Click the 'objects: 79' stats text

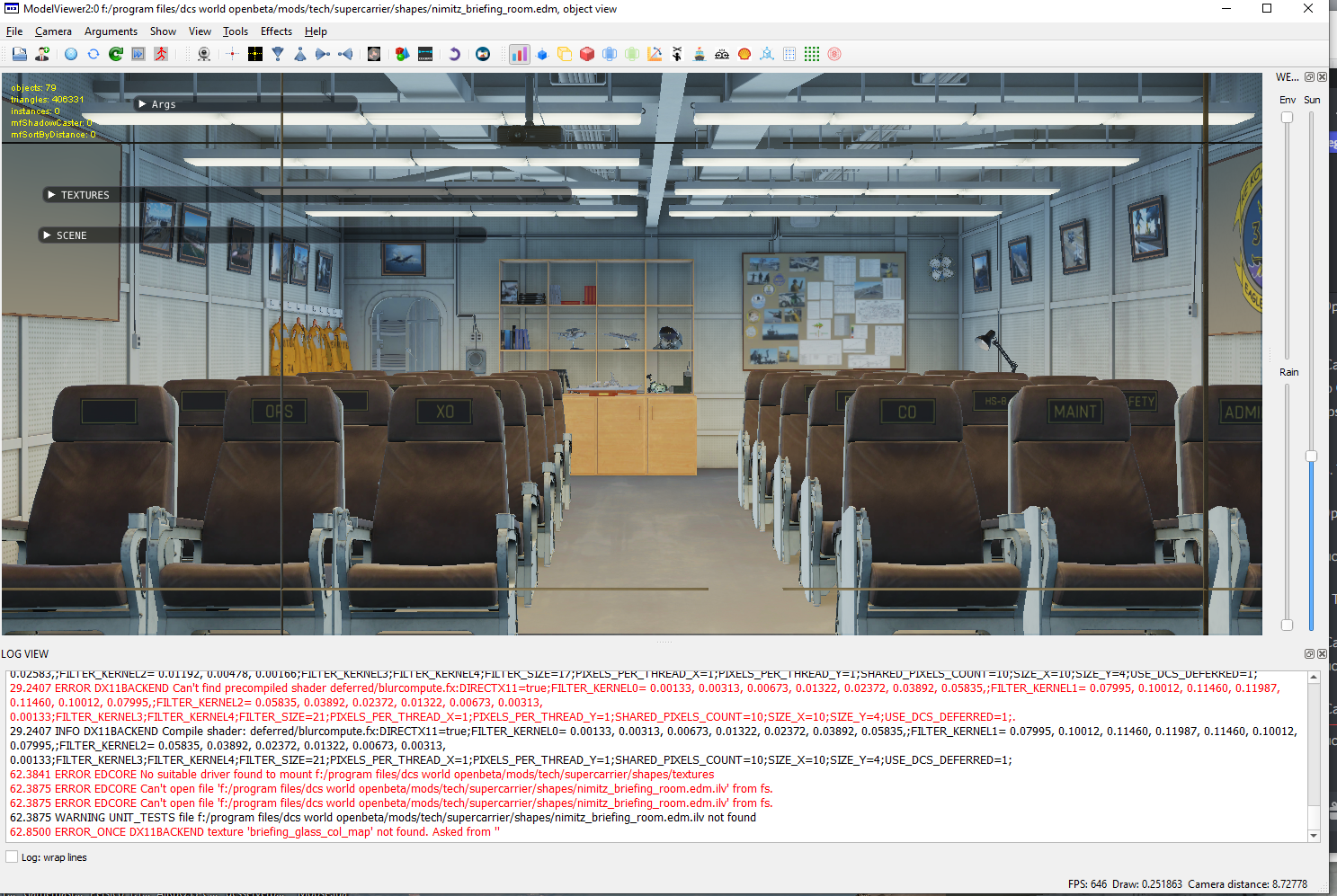[x=33, y=88]
